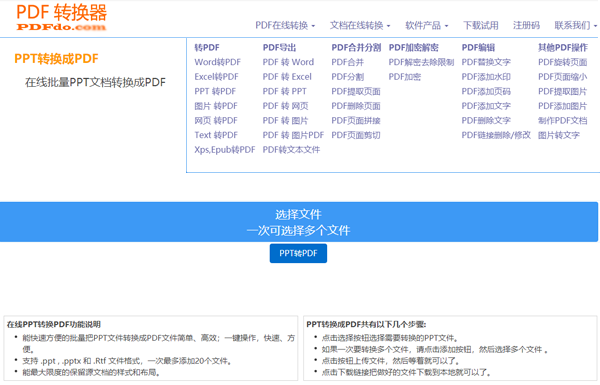Open the PDF提取页面 link

356,91
